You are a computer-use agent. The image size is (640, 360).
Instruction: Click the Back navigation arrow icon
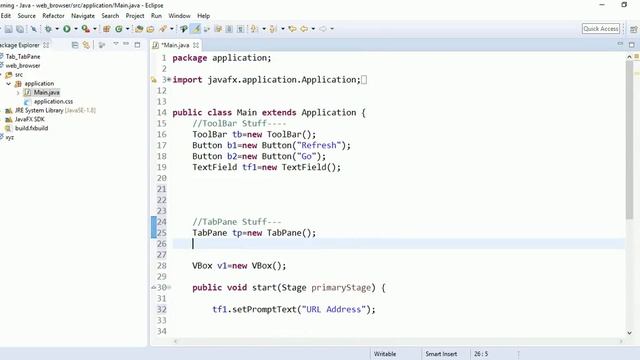(304, 29)
